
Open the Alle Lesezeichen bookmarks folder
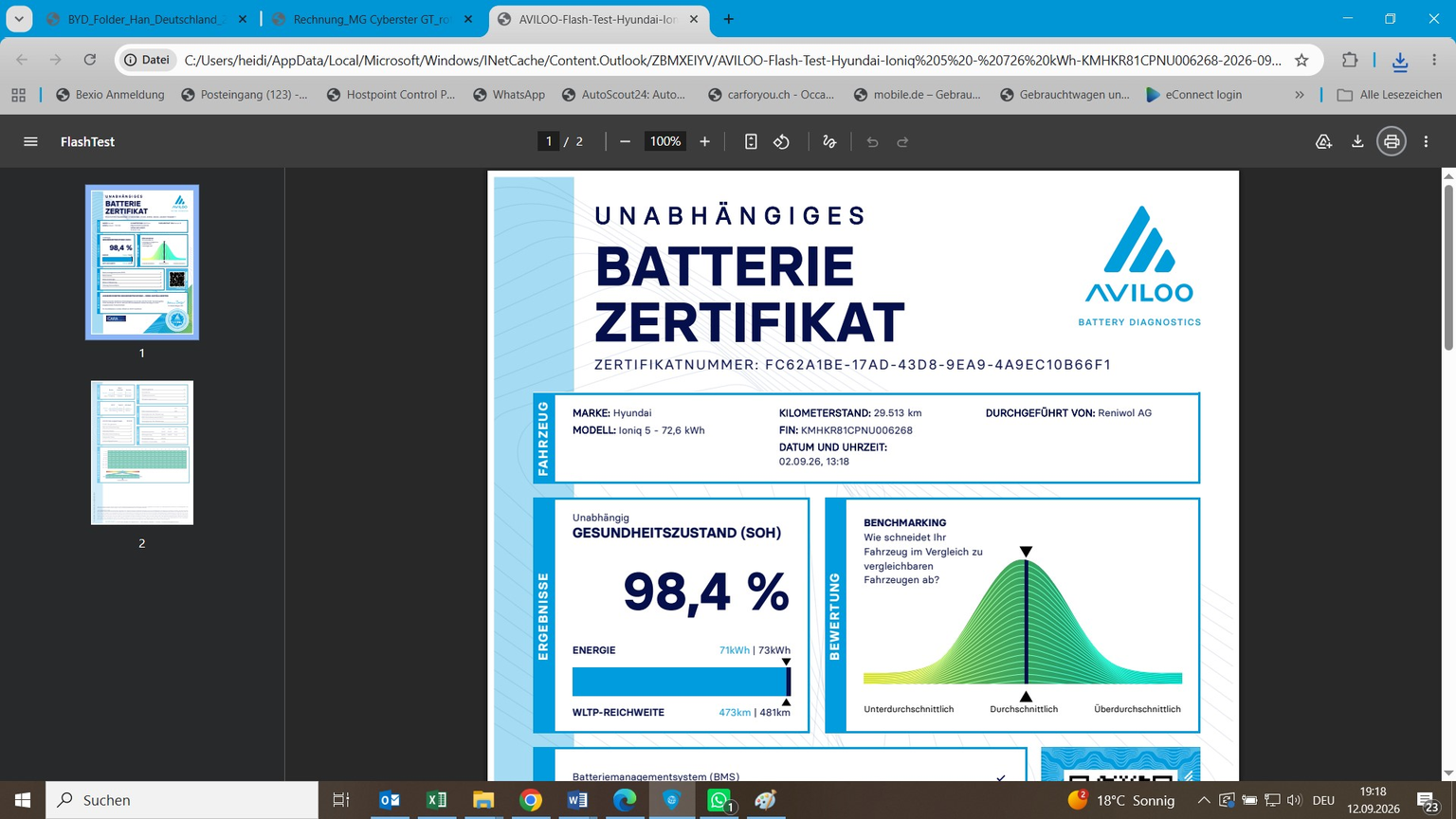(1390, 95)
